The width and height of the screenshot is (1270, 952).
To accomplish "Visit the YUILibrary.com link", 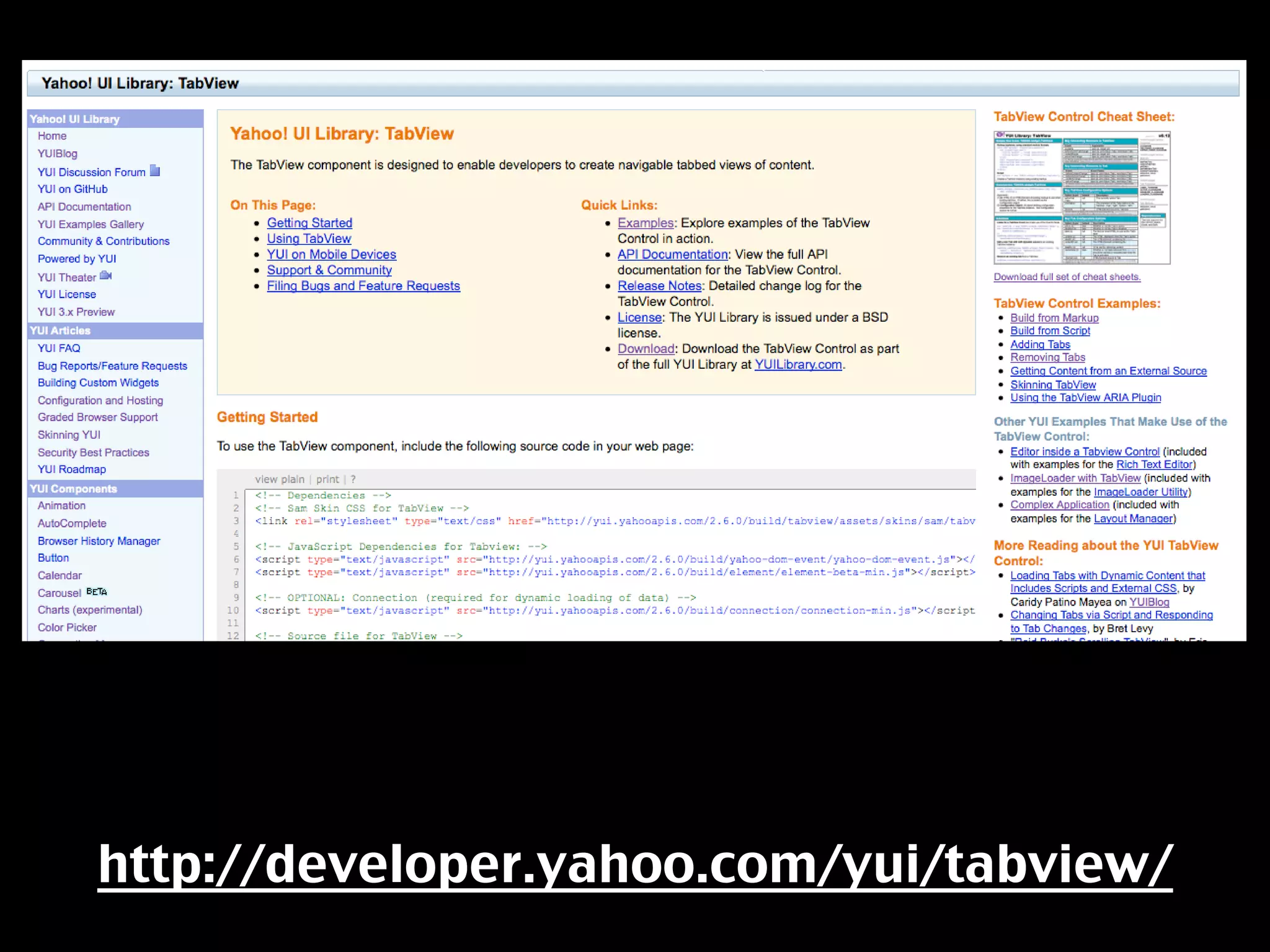I will pos(798,364).
